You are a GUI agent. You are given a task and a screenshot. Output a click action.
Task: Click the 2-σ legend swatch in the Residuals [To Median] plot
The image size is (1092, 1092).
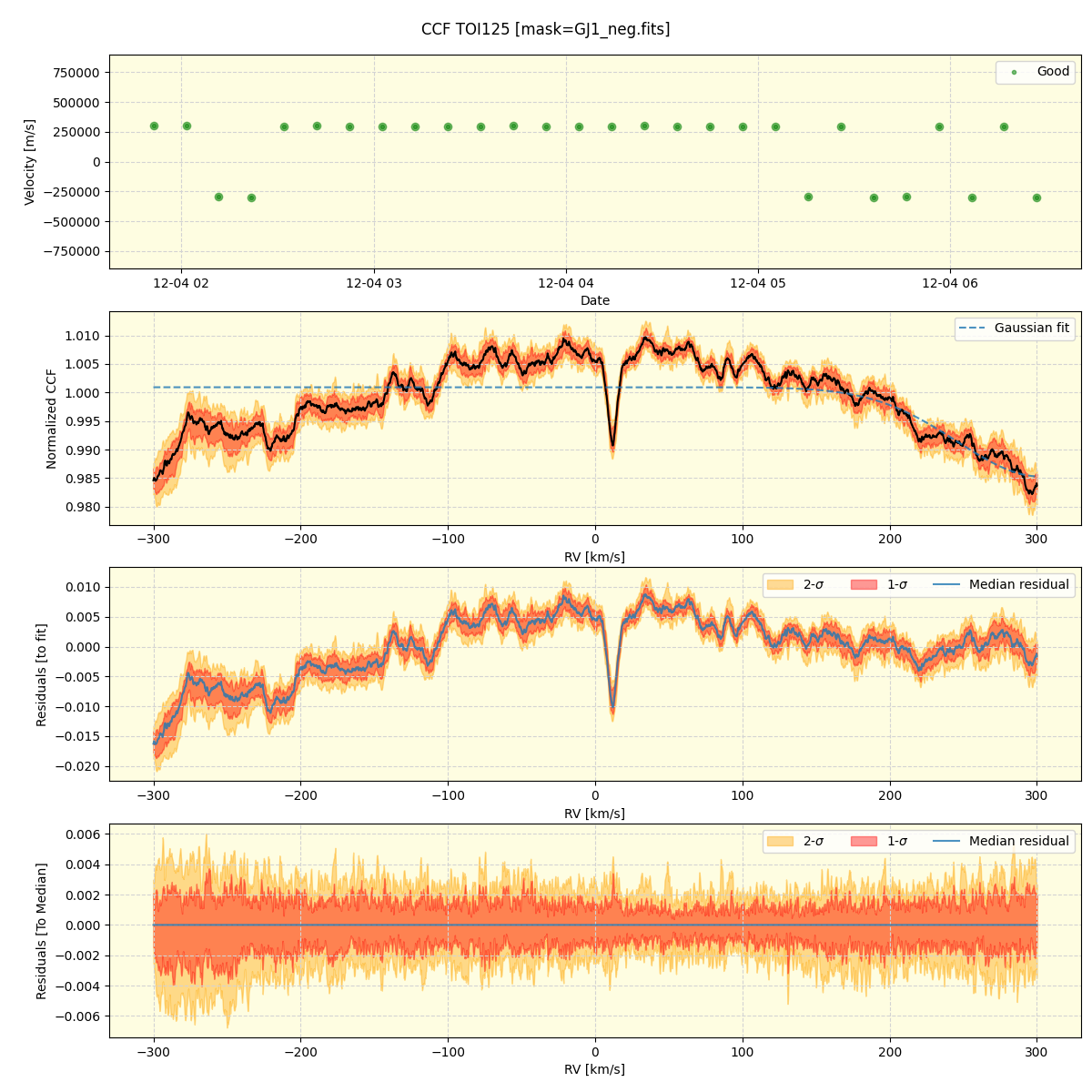(x=780, y=842)
